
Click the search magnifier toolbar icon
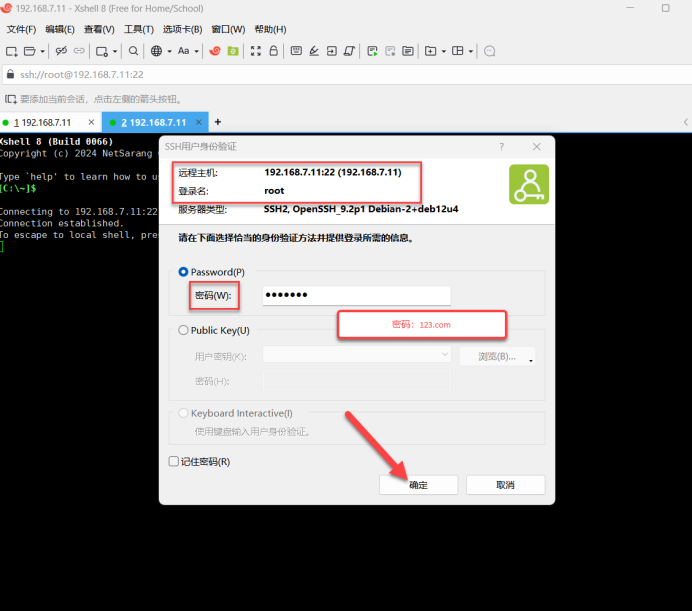click(134, 51)
